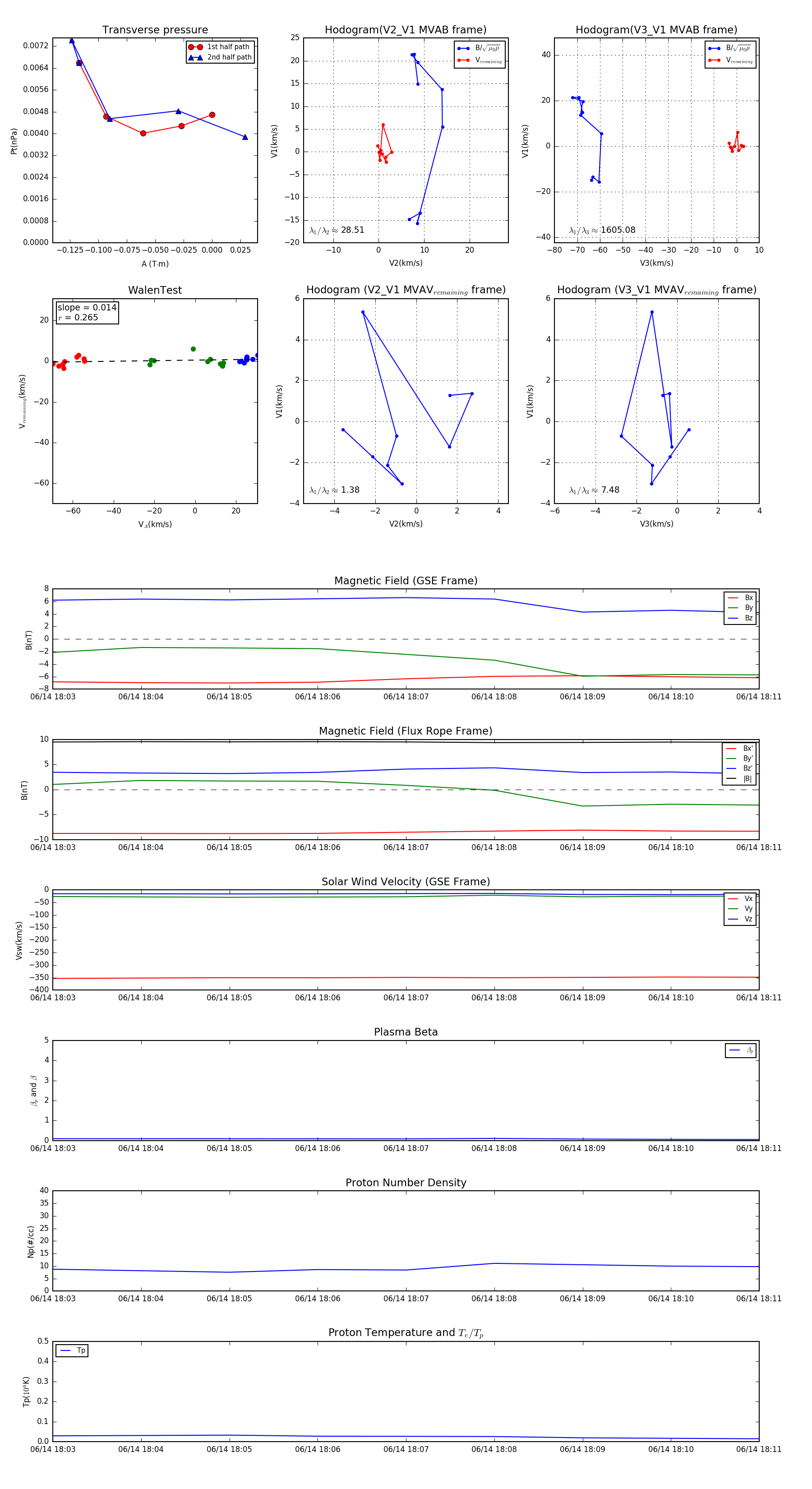Click the "Vsw(km/s)" y-axis label
812x1489 pixels.
tap(18, 940)
